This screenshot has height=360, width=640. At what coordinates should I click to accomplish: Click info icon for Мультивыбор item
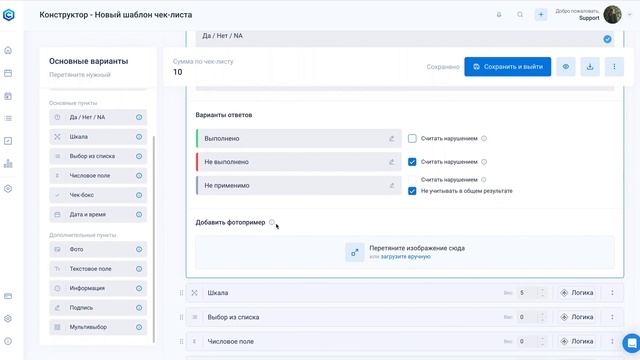point(139,327)
